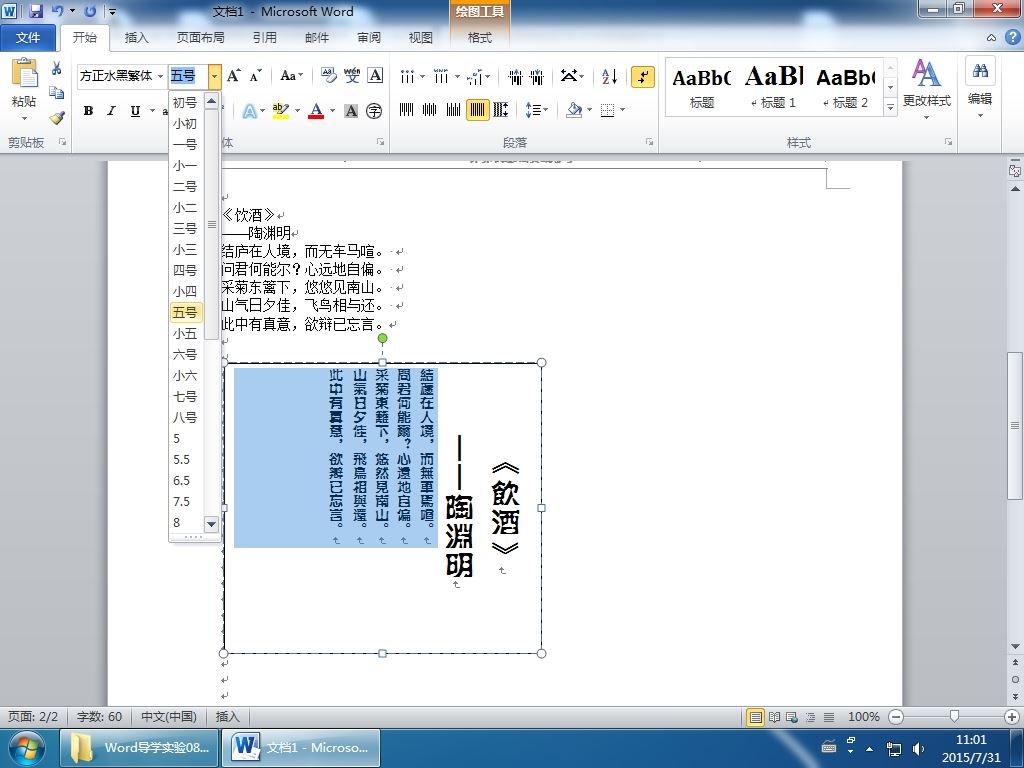The image size is (1024, 768).
Task: Open the font name dropdown
Action: (161, 76)
